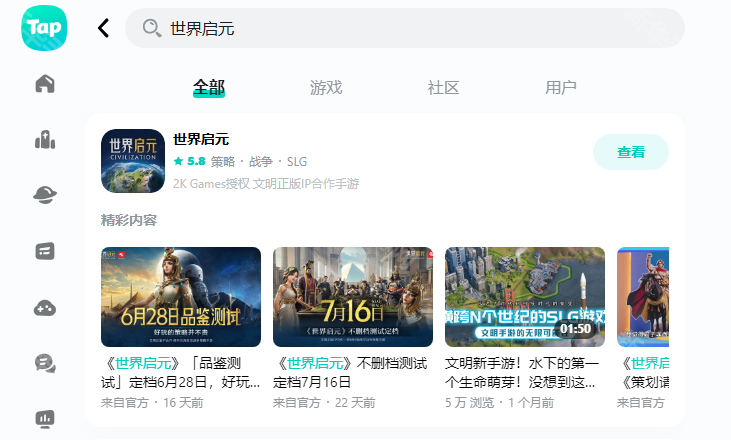This screenshot has width=731, height=440.
Task: Click the 战争 tag
Action: pos(261,161)
